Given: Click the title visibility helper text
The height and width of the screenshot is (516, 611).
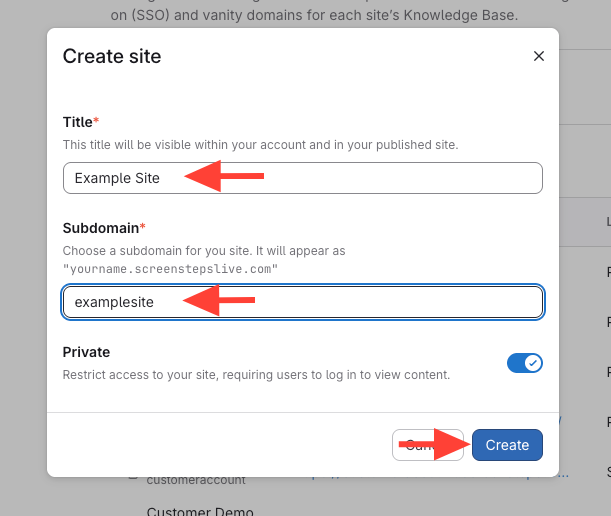Looking at the screenshot, I should coord(260,145).
